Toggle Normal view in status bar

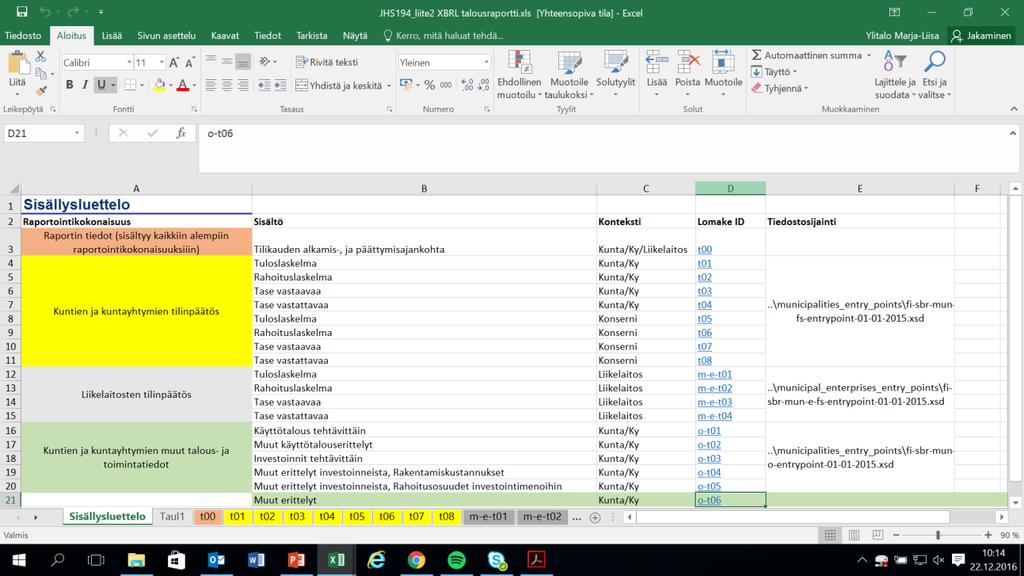pyautogui.click(x=830, y=535)
